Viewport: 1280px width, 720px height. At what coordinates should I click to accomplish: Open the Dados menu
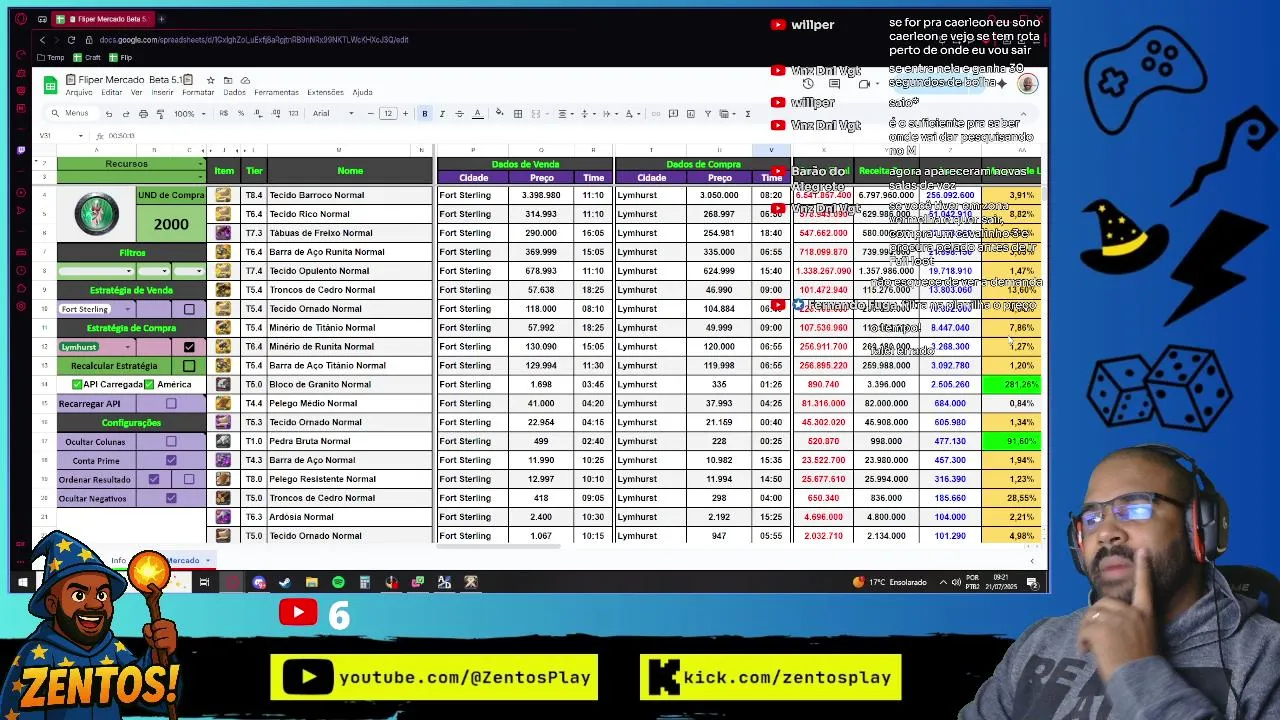(234, 93)
